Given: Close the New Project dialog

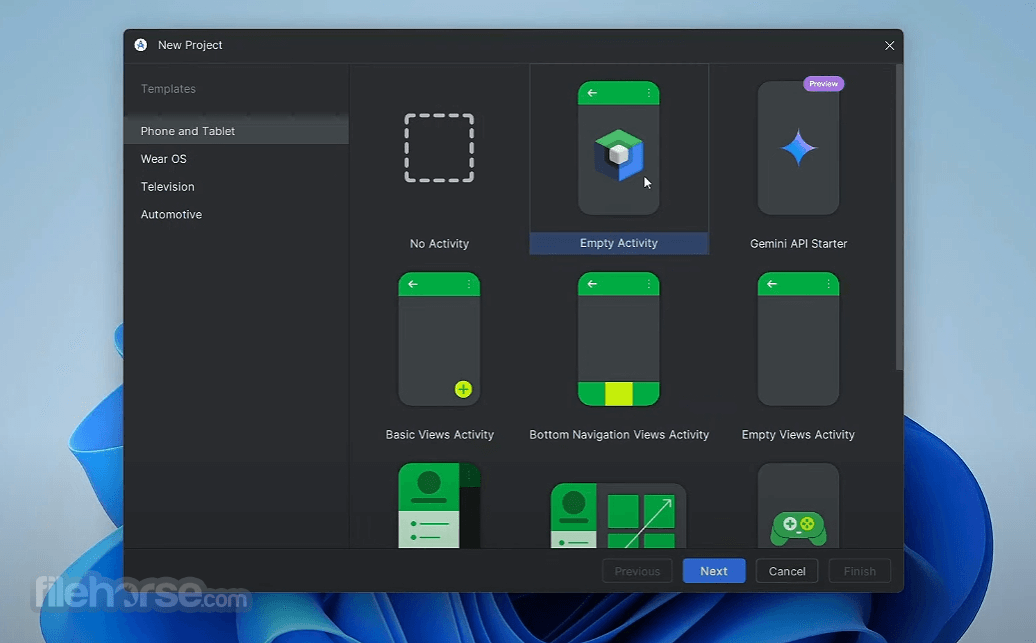Looking at the screenshot, I should tap(889, 46).
